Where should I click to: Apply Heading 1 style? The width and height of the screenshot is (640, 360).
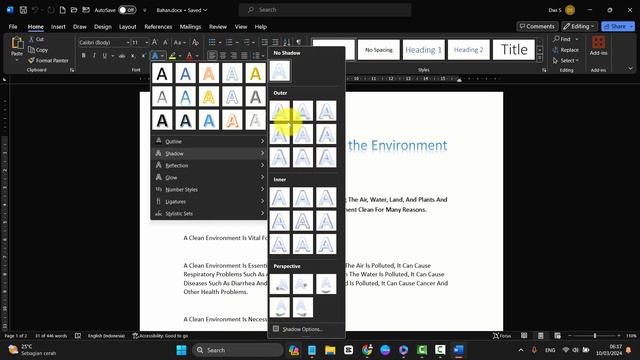pyautogui.click(x=423, y=50)
